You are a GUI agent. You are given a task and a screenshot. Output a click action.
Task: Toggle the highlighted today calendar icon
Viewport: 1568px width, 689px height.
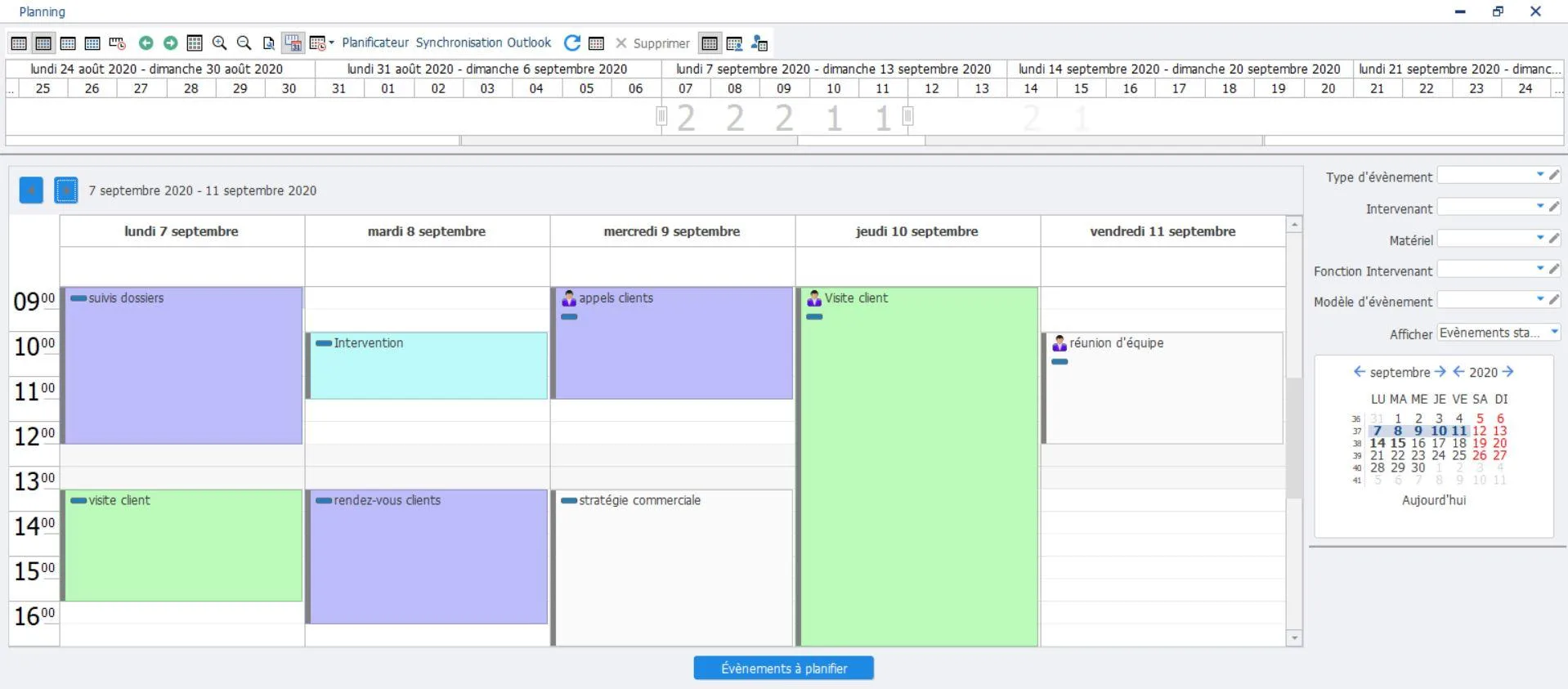pyautogui.click(x=293, y=43)
